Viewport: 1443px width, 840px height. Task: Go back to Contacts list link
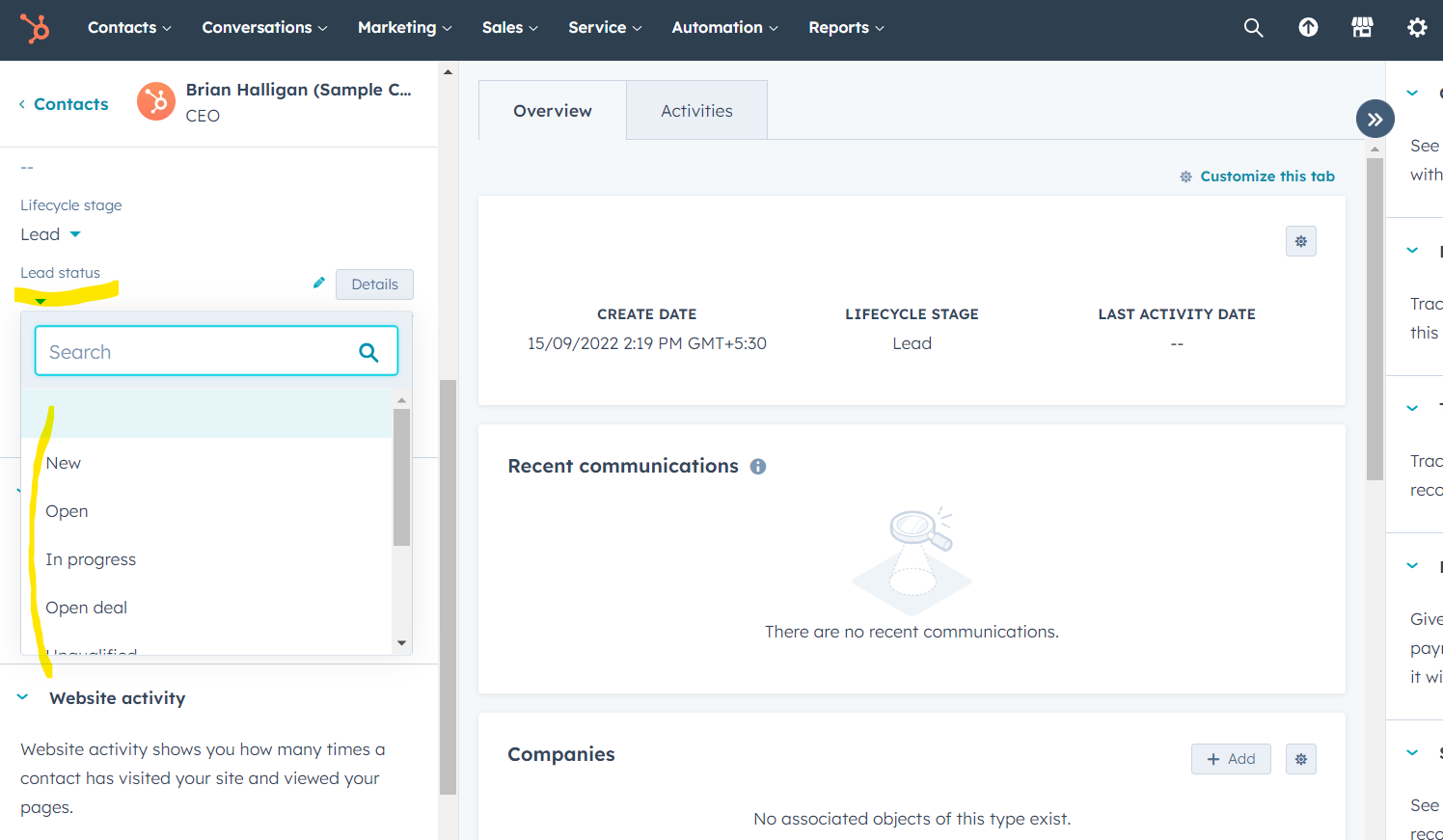64,104
